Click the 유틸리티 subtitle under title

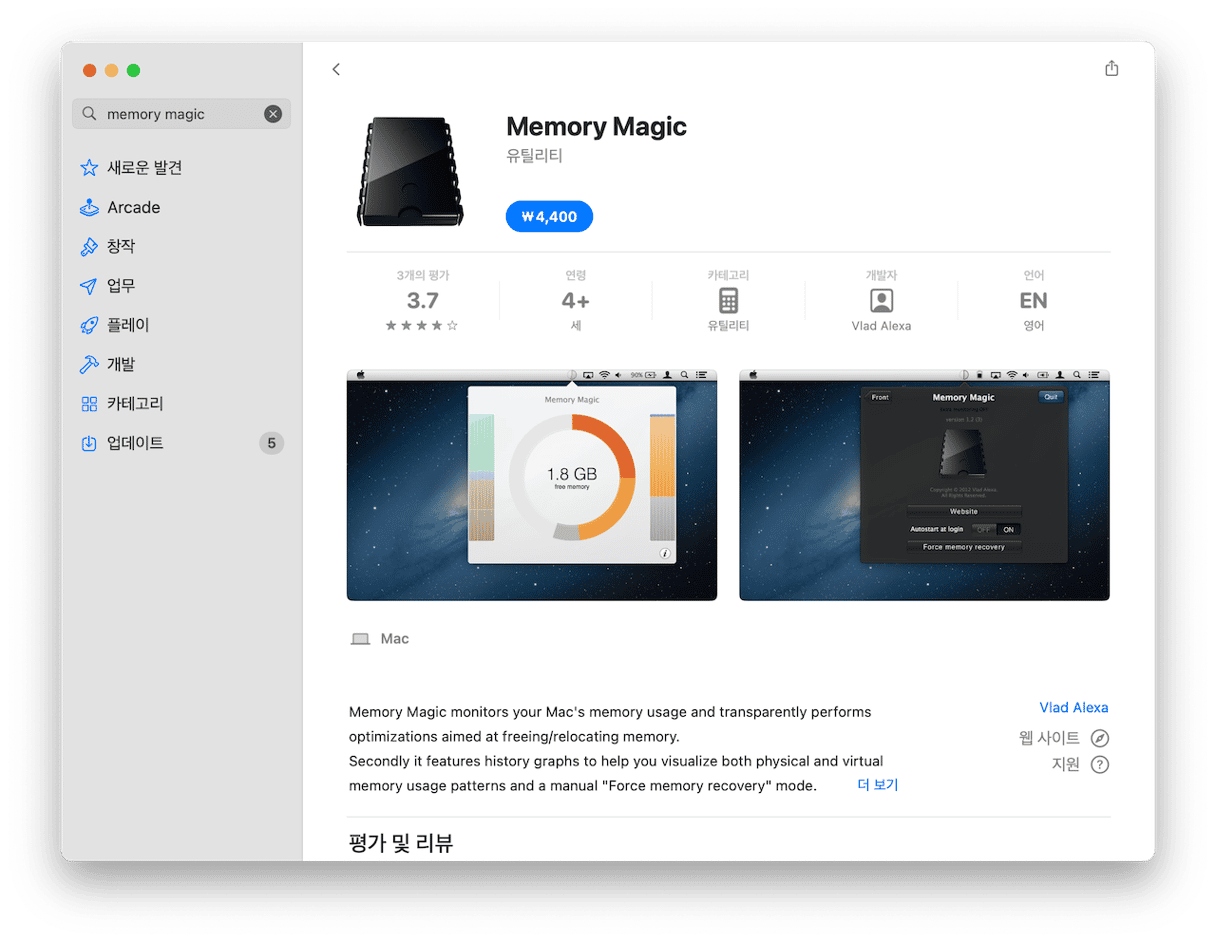click(535, 156)
